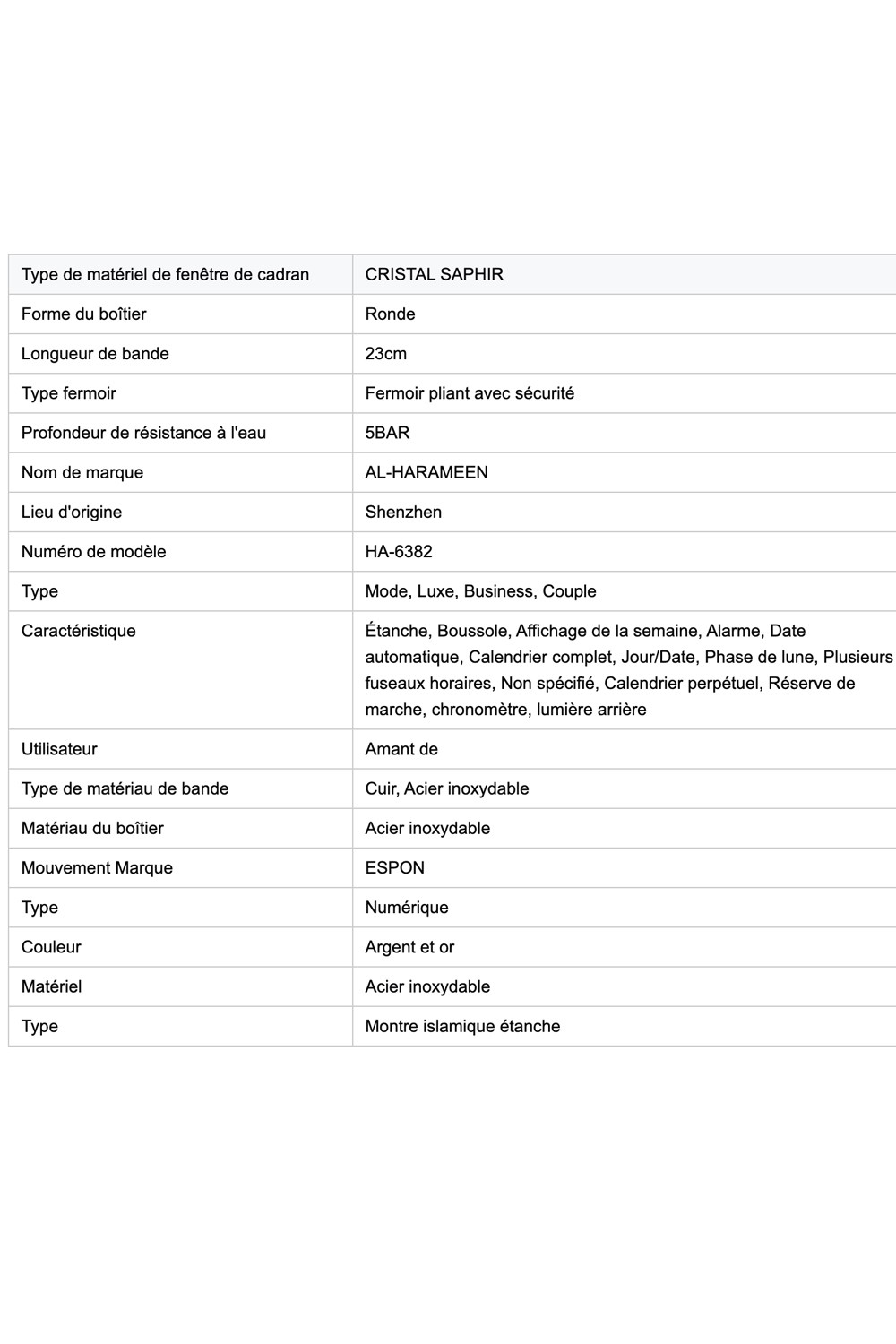Select the 'Amant de' user value
896x1344 pixels.
click(401, 749)
